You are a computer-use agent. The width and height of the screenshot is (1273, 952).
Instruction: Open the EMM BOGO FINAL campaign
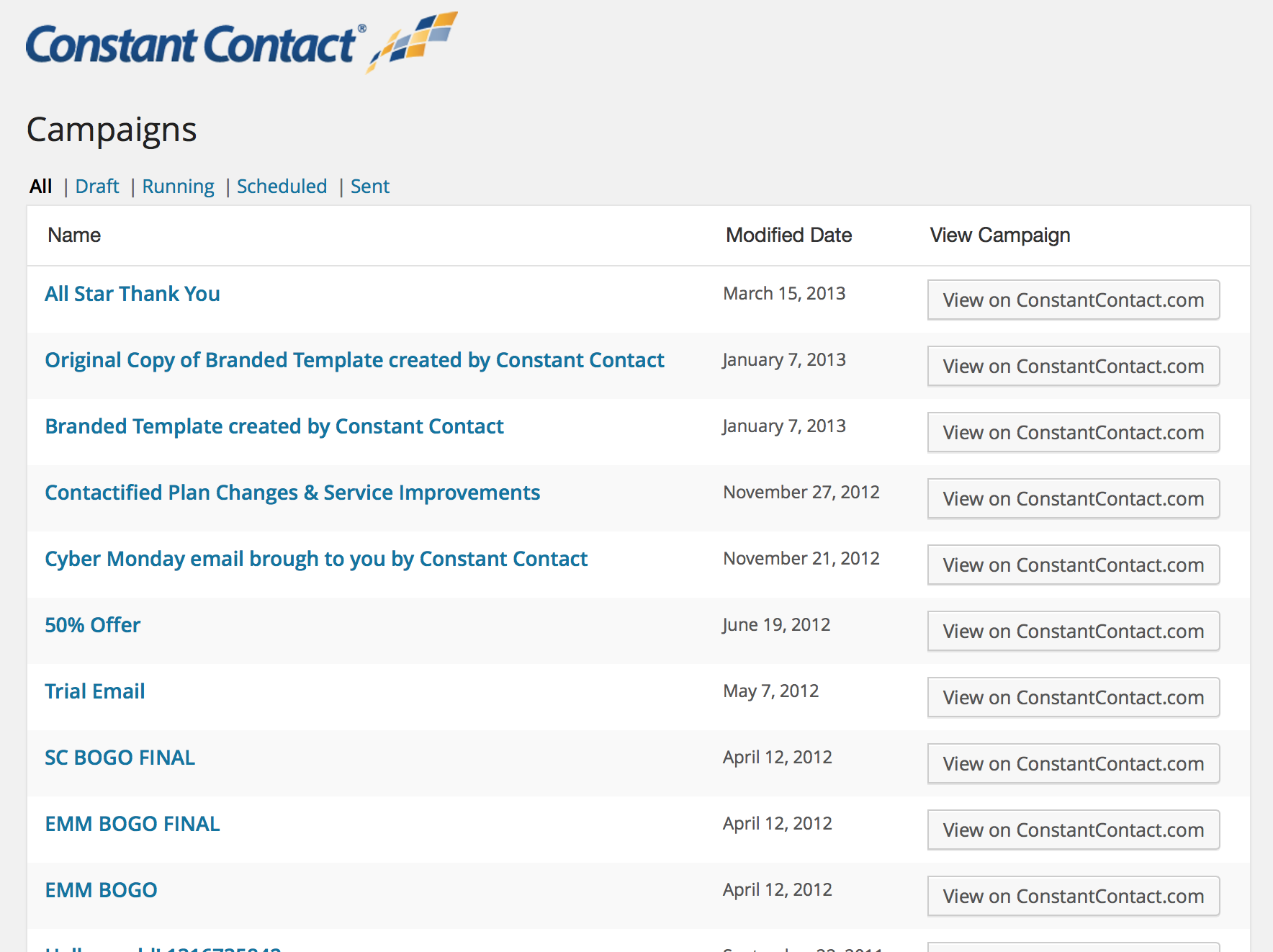[132, 824]
